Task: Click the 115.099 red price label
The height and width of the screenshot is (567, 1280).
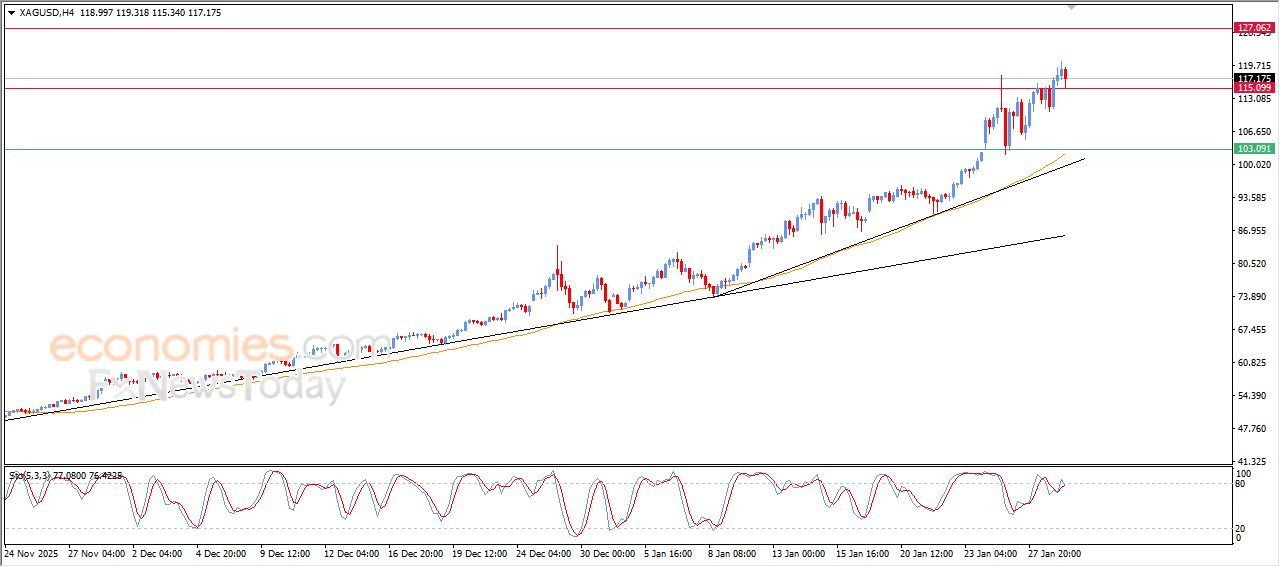Action: [x=1254, y=88]
